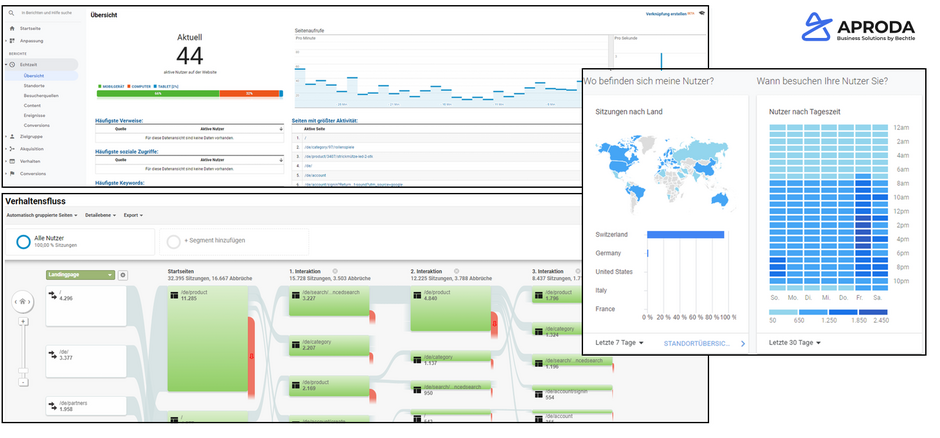Click the Switzerland bar in country chart
This screenshot has height=438, width=940.
coord(685,235)
